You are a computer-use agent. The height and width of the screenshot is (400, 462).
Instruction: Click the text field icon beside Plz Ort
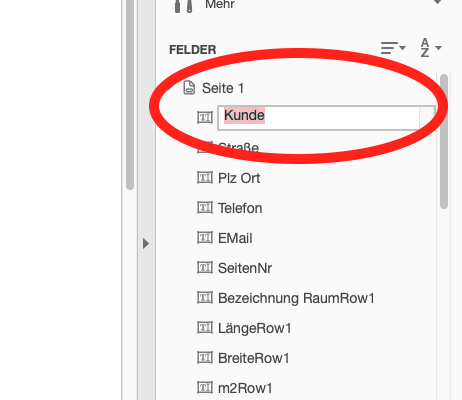(205, 178)
